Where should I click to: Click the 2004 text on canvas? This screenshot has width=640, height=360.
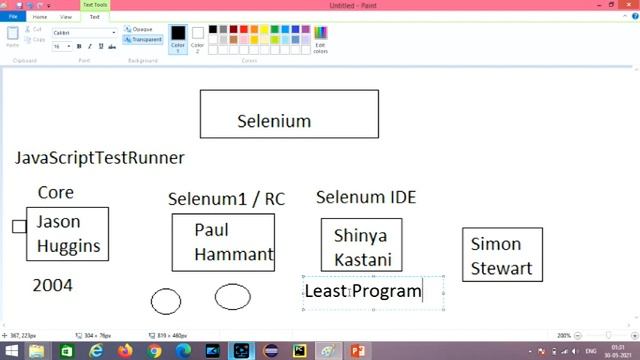click(x=52, y=285)
